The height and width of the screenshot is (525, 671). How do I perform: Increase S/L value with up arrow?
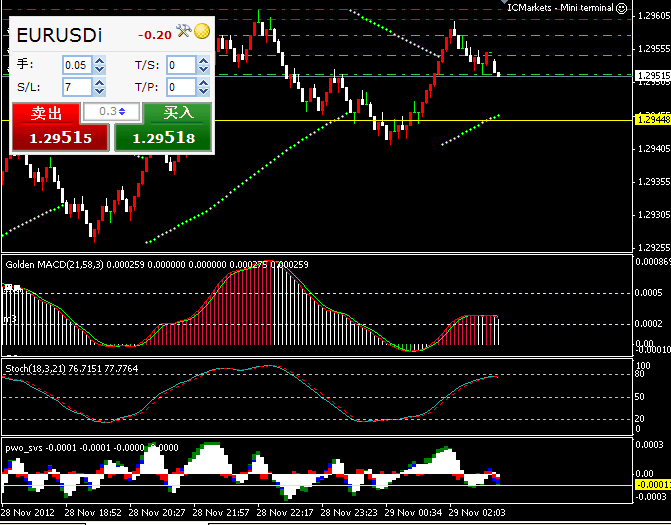(x=99, y=83)
